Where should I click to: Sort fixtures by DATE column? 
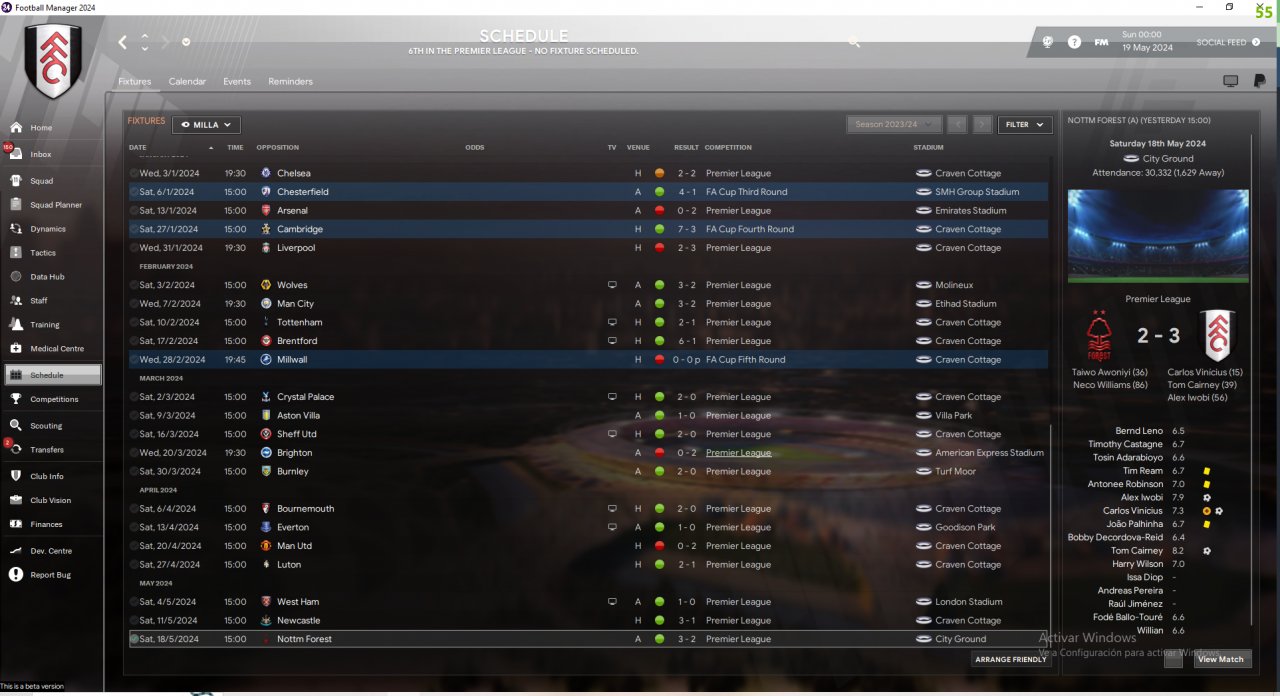point(137,147)
